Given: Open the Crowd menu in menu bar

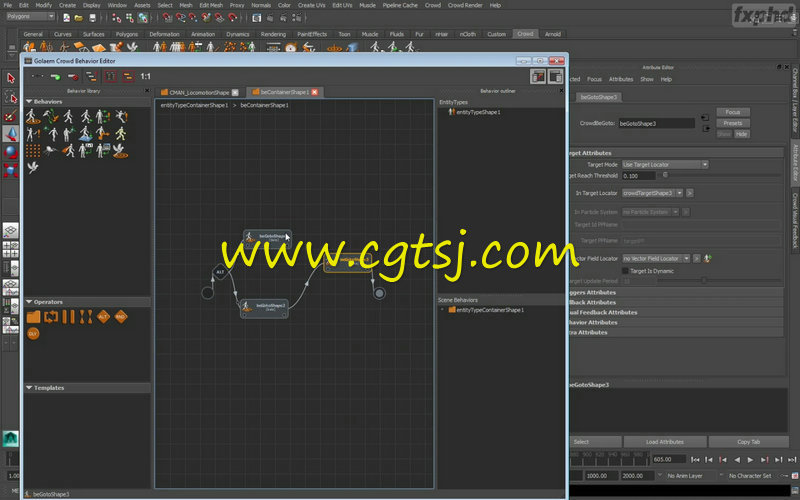Looking at the screenshot, I should pyautogui.click(x=432, y=5).
